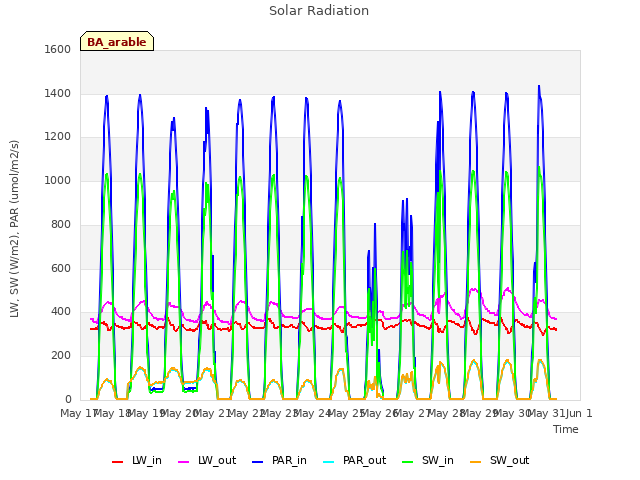This screenshot has width=640, height=480.
Task: Click the red LW_in legend swatch
Action: tap(118, 462)
